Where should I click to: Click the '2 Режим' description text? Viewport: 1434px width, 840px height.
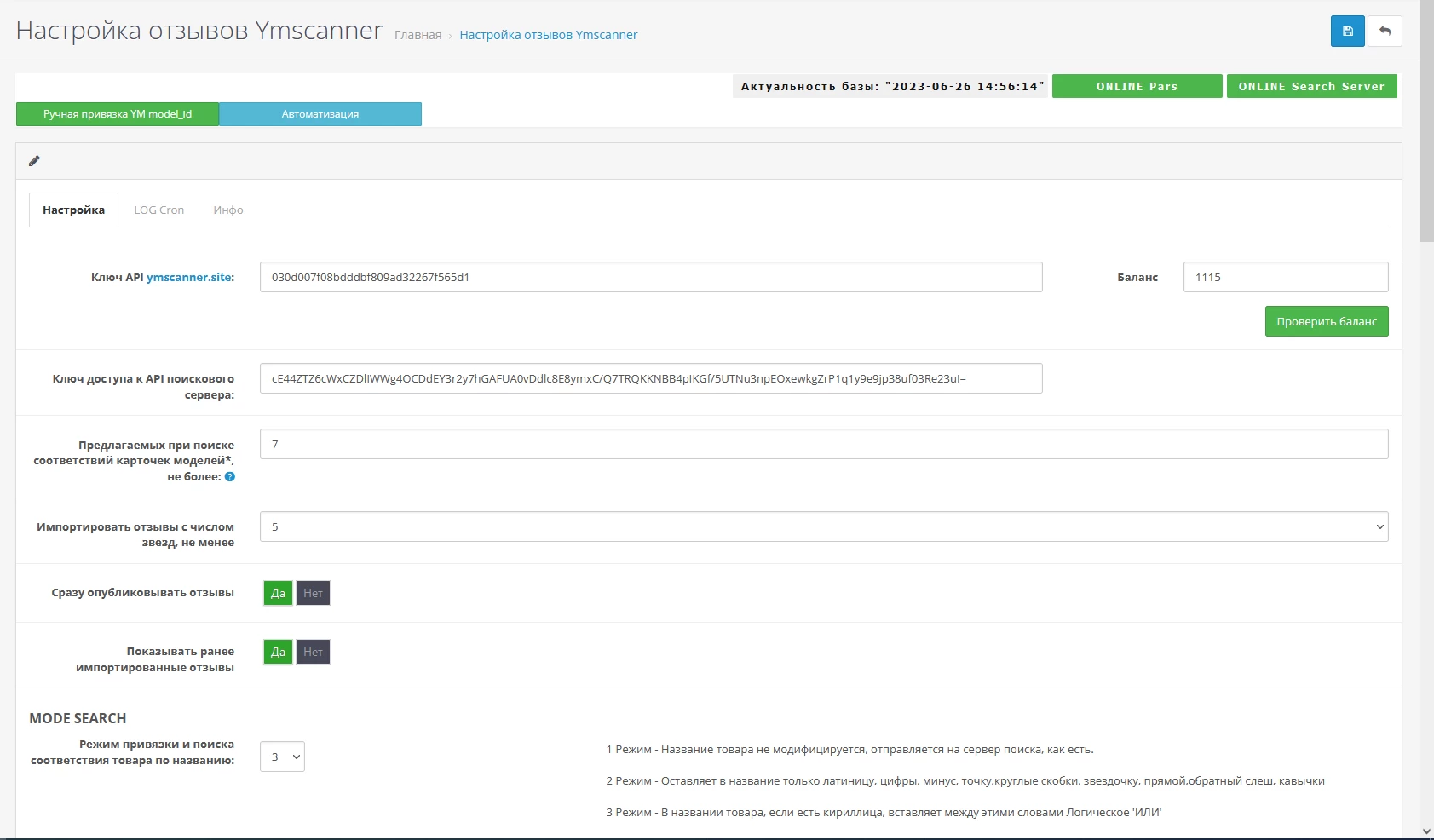[965, 781]
